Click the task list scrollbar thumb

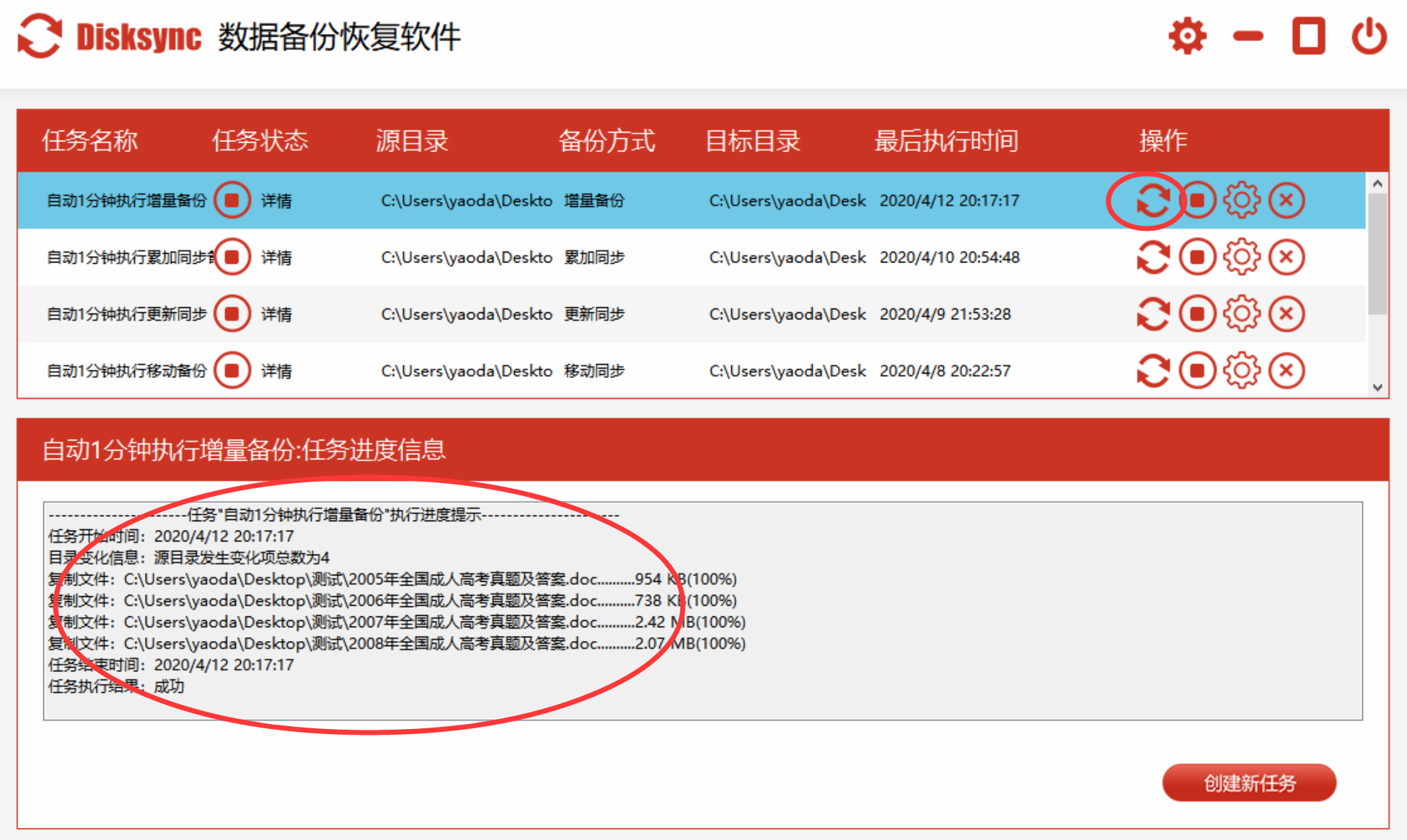click(1377, 254)
